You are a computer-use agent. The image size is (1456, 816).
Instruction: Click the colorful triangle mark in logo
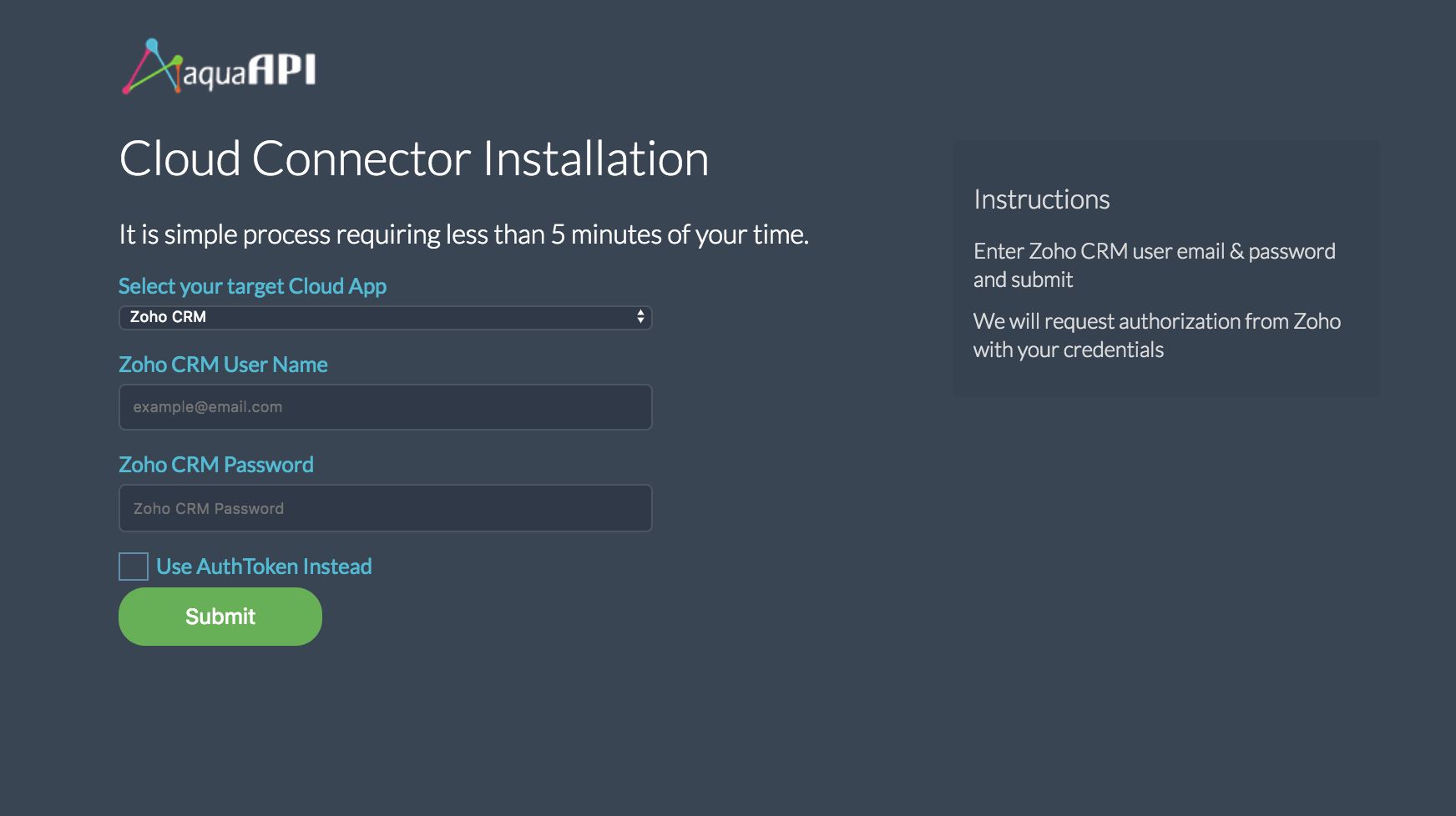[x=152, y=67]
